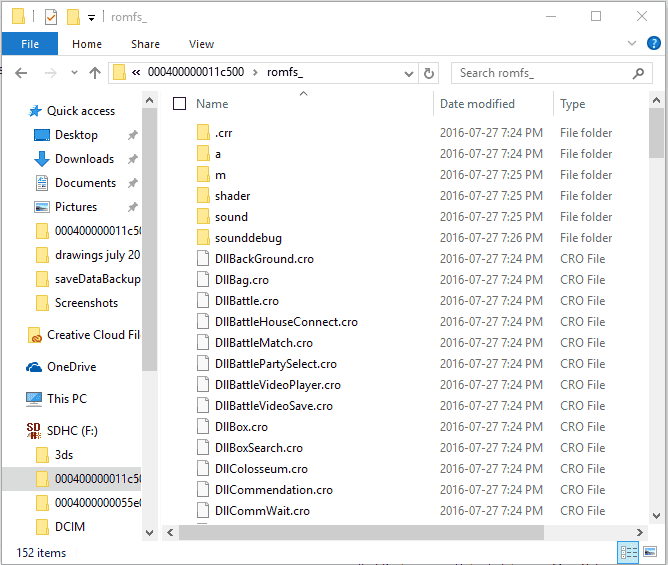Click the romfs_ breadcrumb segment
Viewport: 668px width, 565px height.
285,72
